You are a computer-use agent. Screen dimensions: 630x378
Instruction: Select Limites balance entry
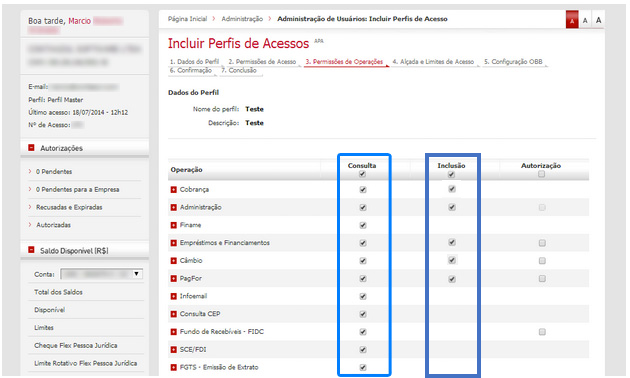click(x=44, y=327)
